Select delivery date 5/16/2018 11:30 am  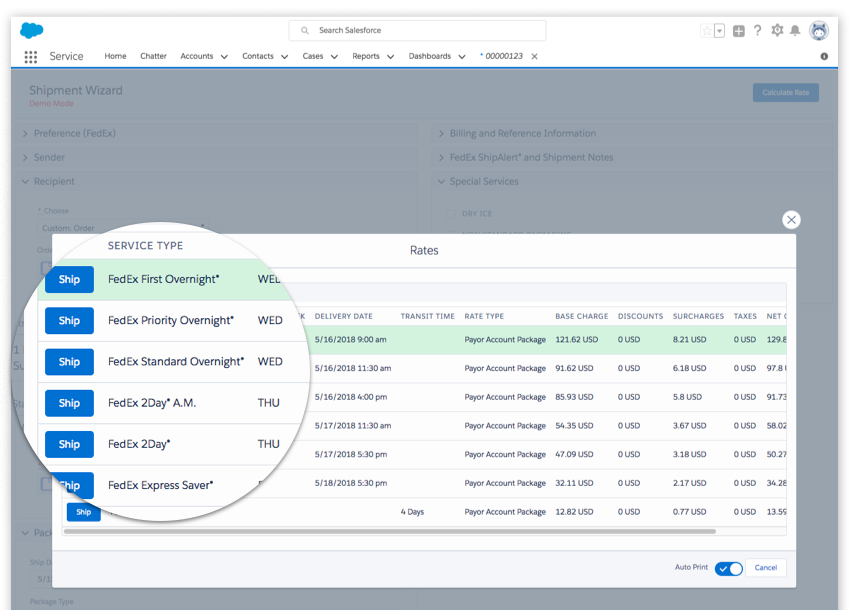(x=353, y=368)
